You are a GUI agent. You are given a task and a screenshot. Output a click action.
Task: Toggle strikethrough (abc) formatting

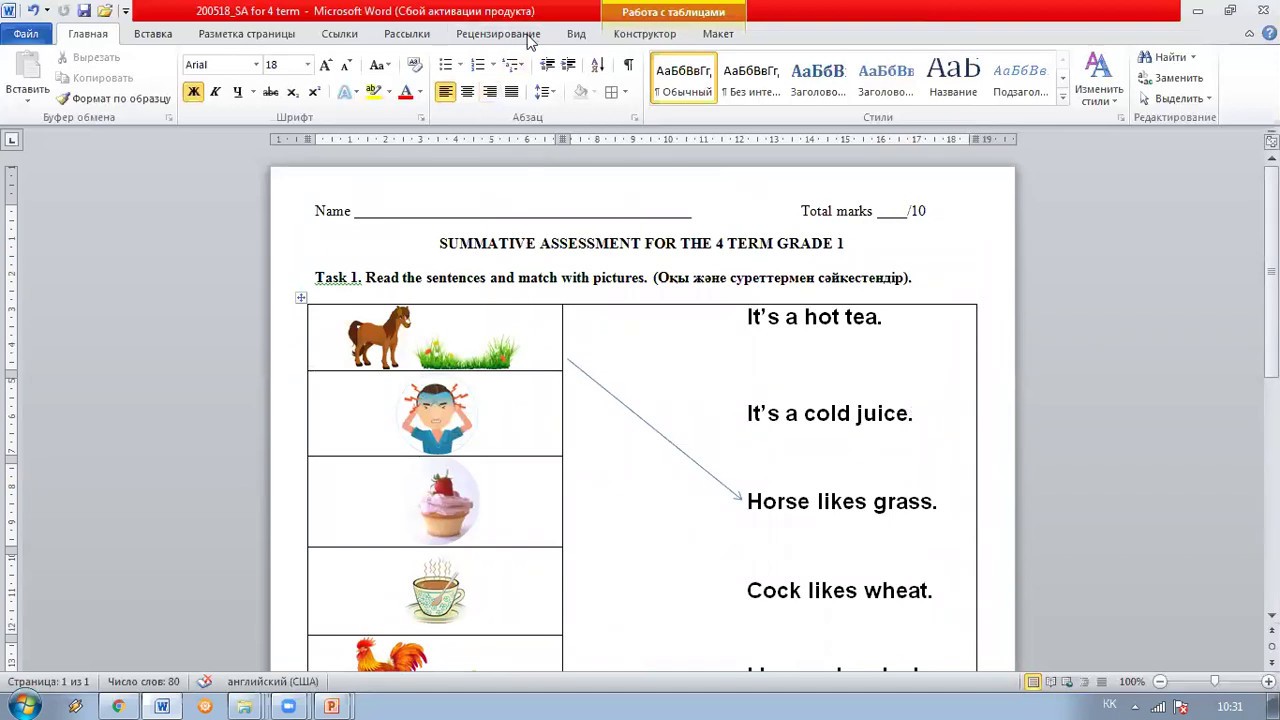pyautogui.click(x=270, y=92)
